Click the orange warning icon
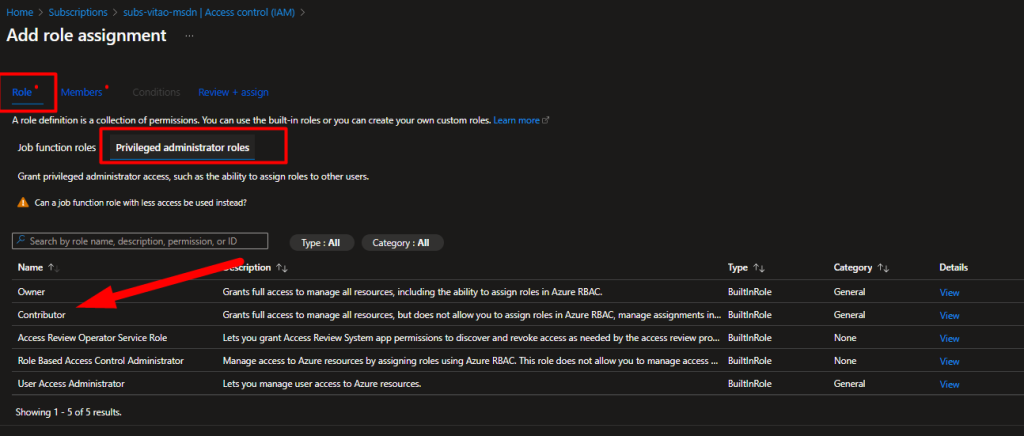This screenshot has width=1024, height=436. tap(23, 202)
